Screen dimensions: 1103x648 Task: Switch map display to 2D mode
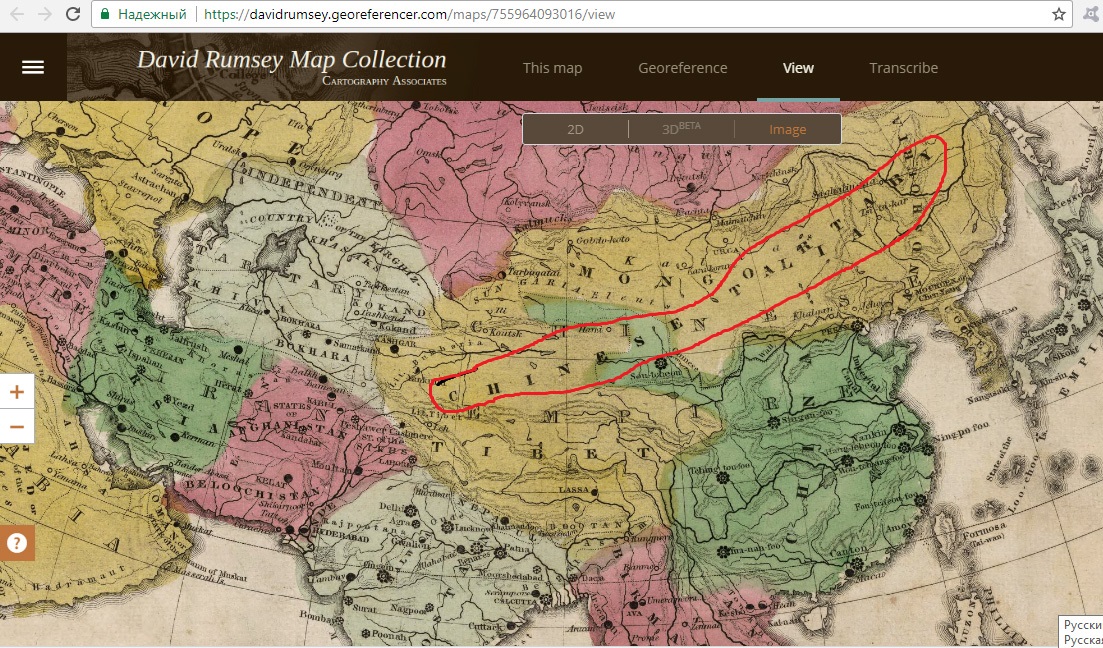[575, 129]
